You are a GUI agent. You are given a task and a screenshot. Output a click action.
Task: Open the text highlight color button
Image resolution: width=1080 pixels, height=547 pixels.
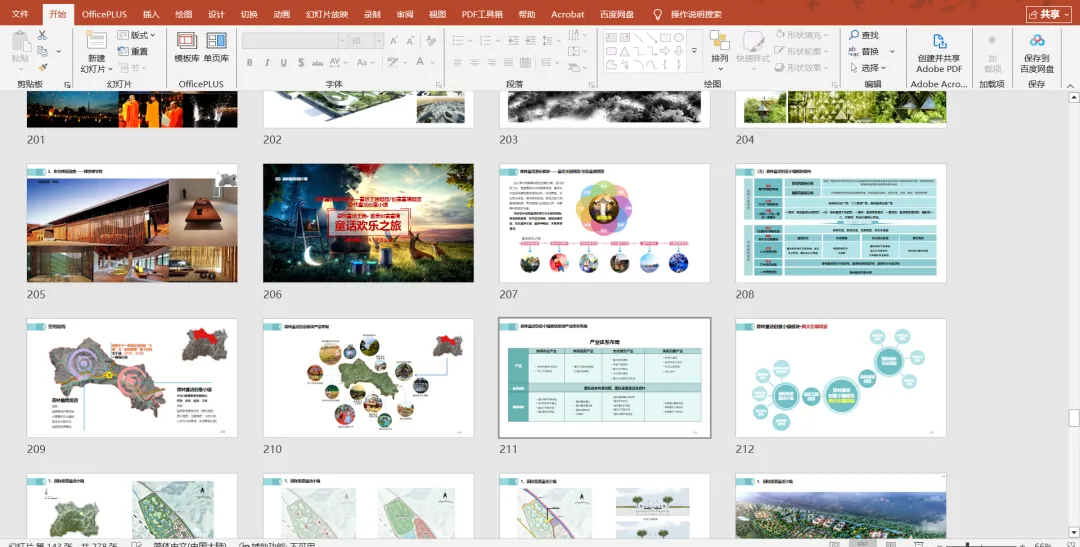393,63
